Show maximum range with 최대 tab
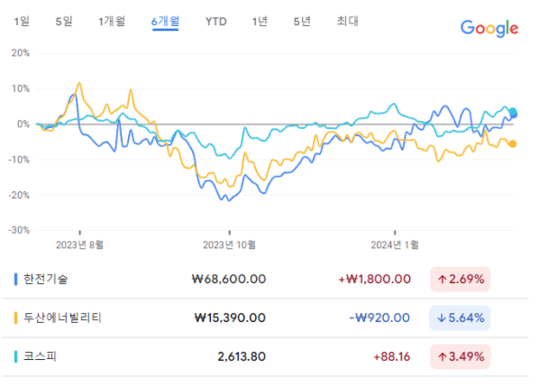Viewport: 539px width, 387px height. coord(348,21)
